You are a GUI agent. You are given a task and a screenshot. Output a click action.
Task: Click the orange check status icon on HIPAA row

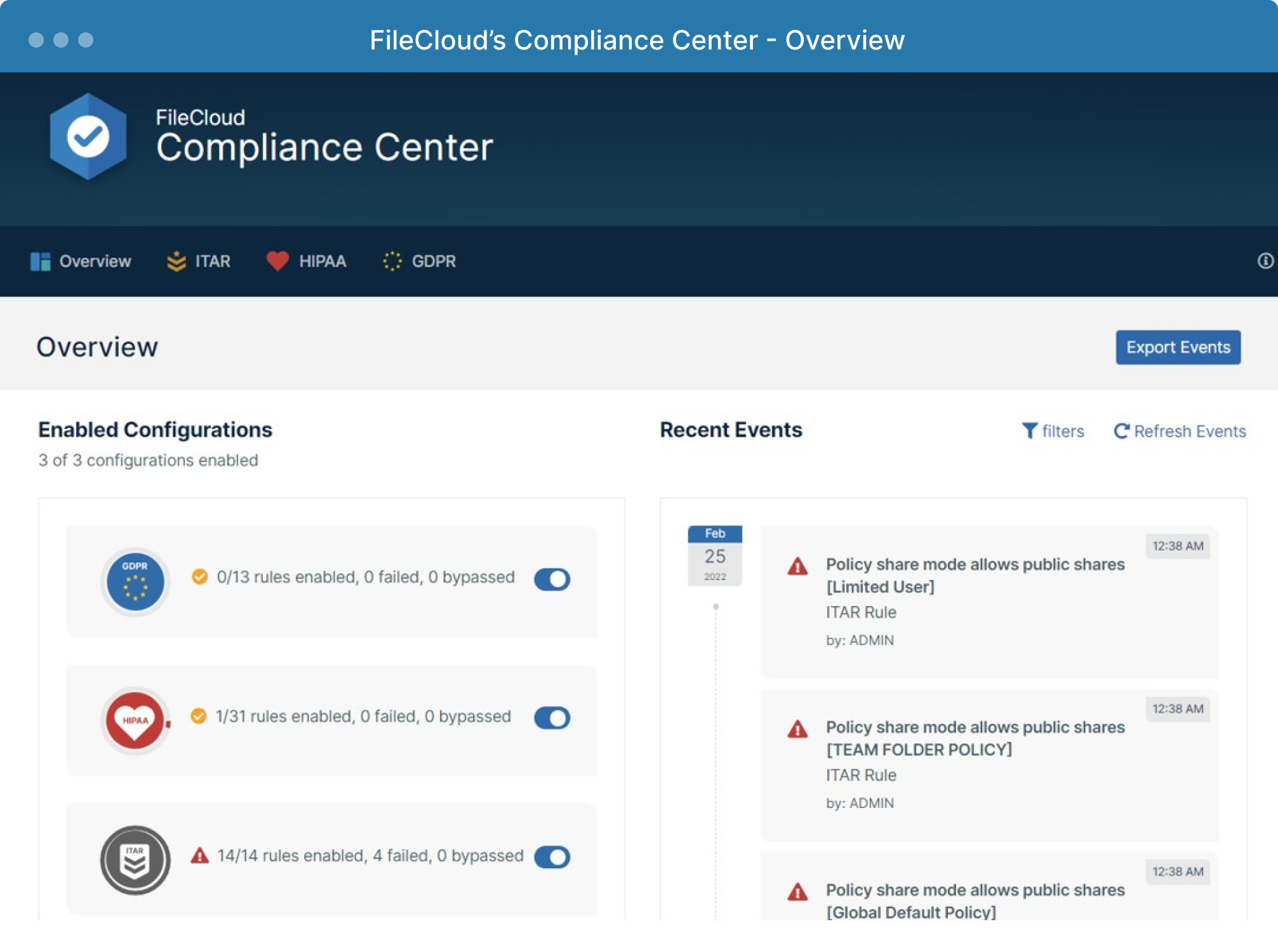pos(199,717)
